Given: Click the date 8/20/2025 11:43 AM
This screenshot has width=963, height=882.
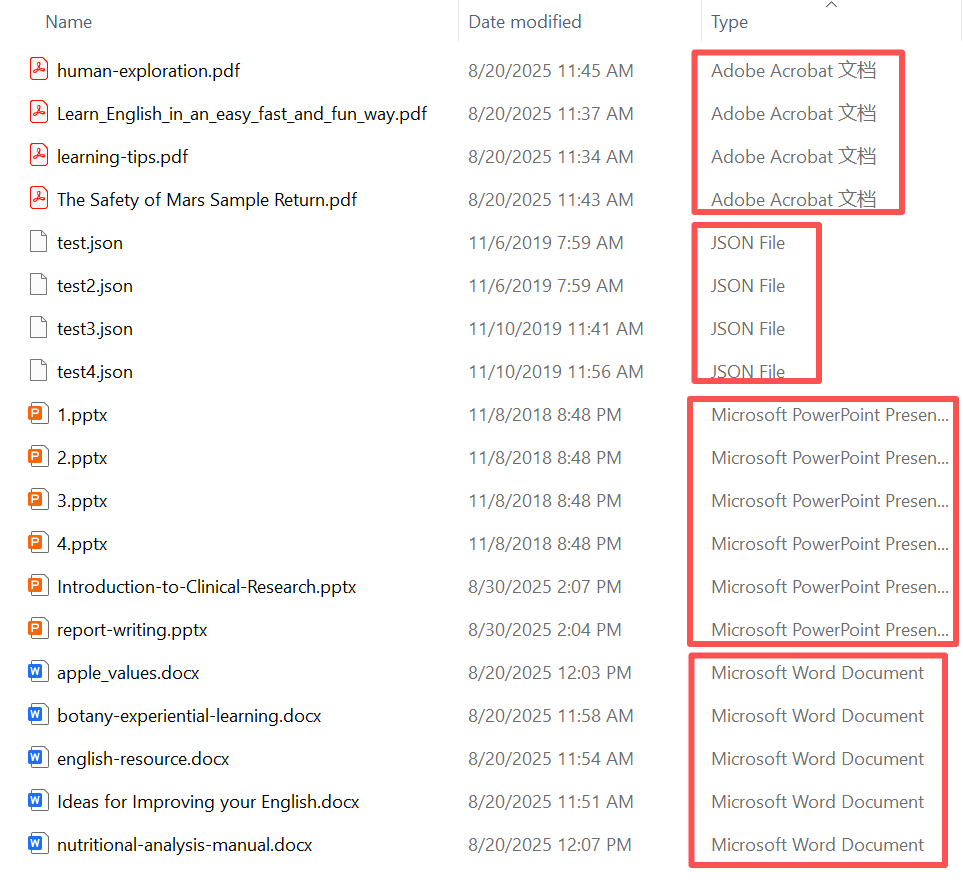Looking at the screenshot, I should coord(550,200).
